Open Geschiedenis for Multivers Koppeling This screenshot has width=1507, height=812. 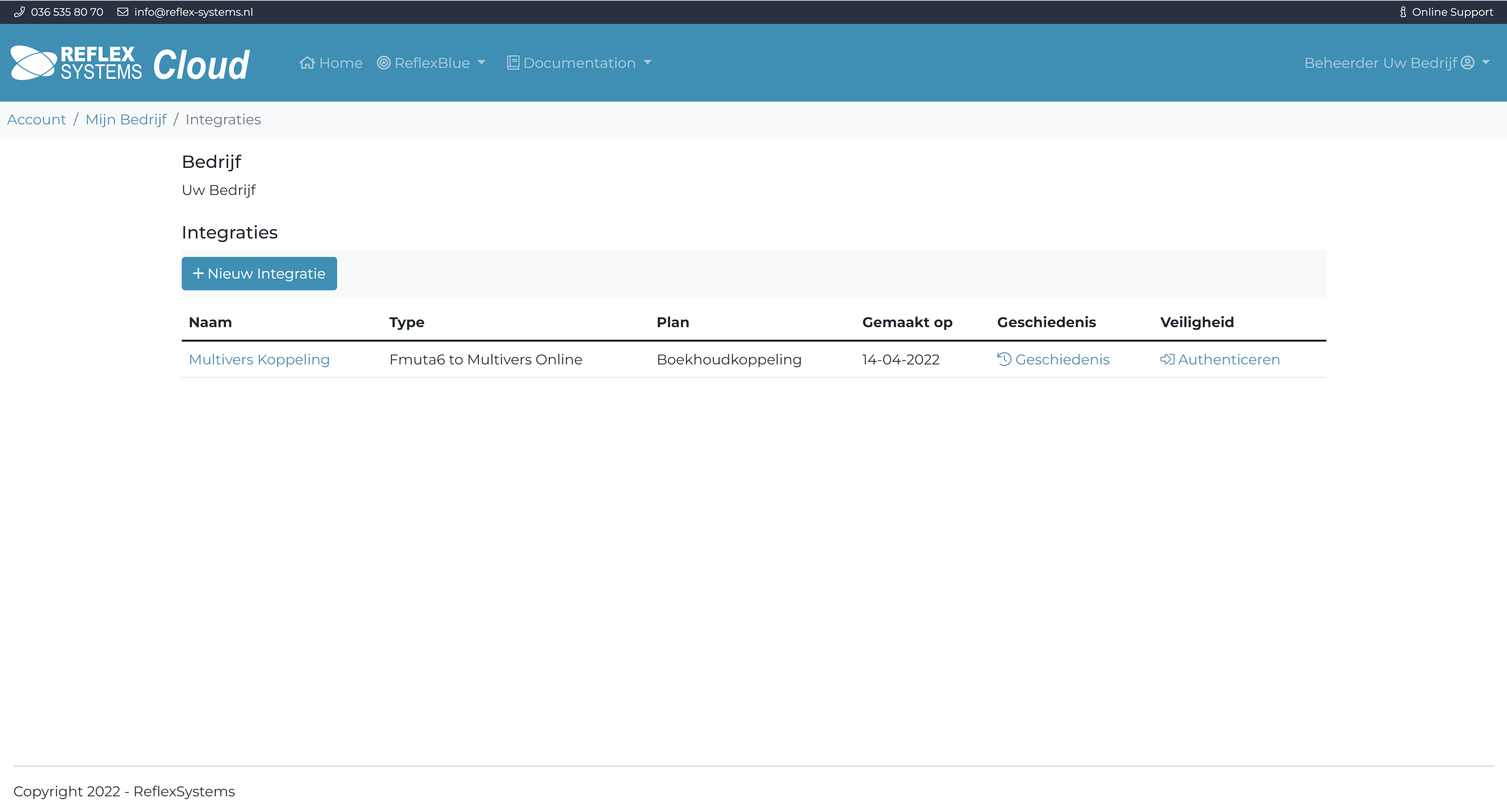[x=1062, y=360]
